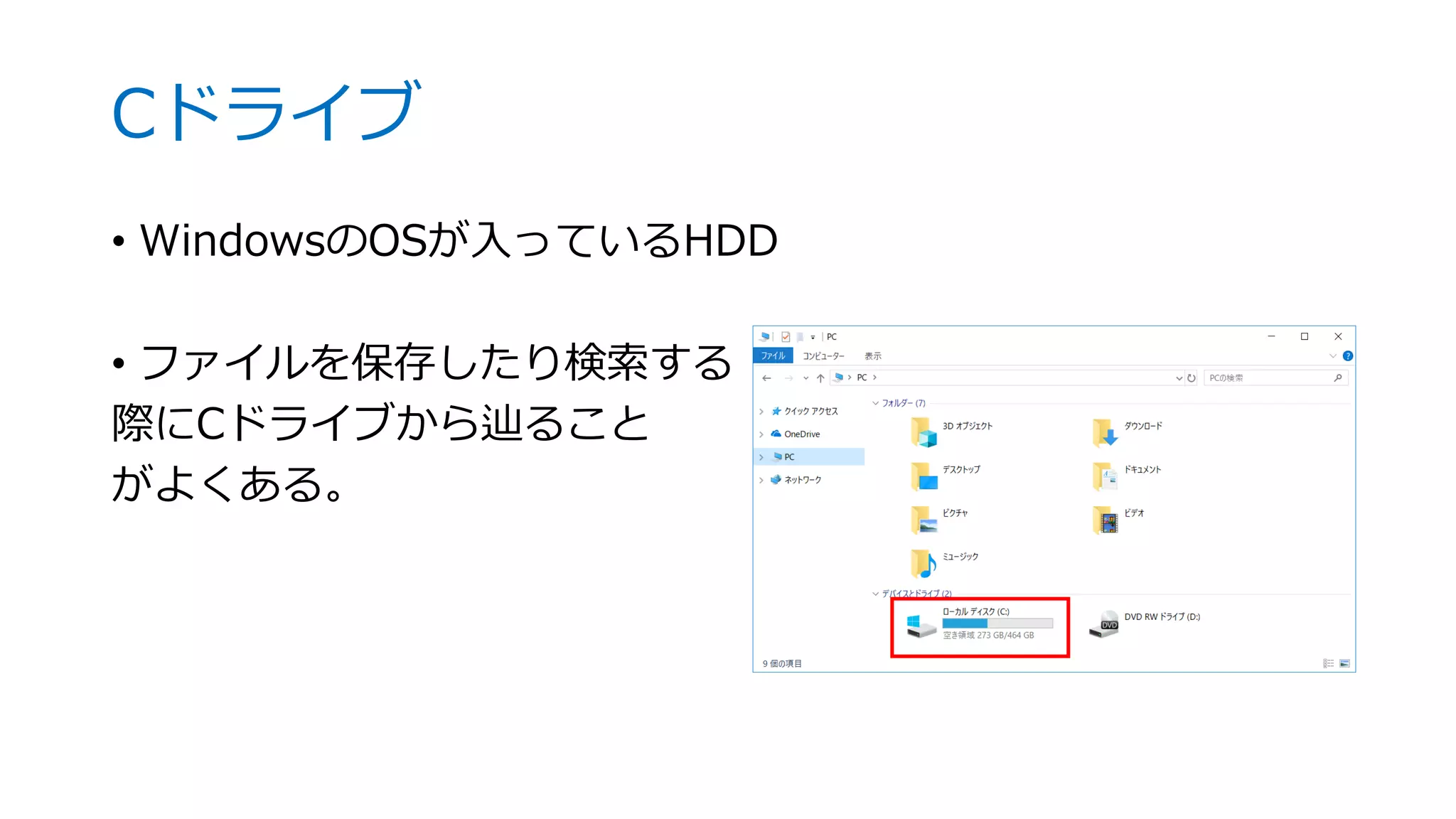This screenshot has width=1456, height=819.
Task: Open the コンピューター ribbon tab
Action: pos(823,356)
